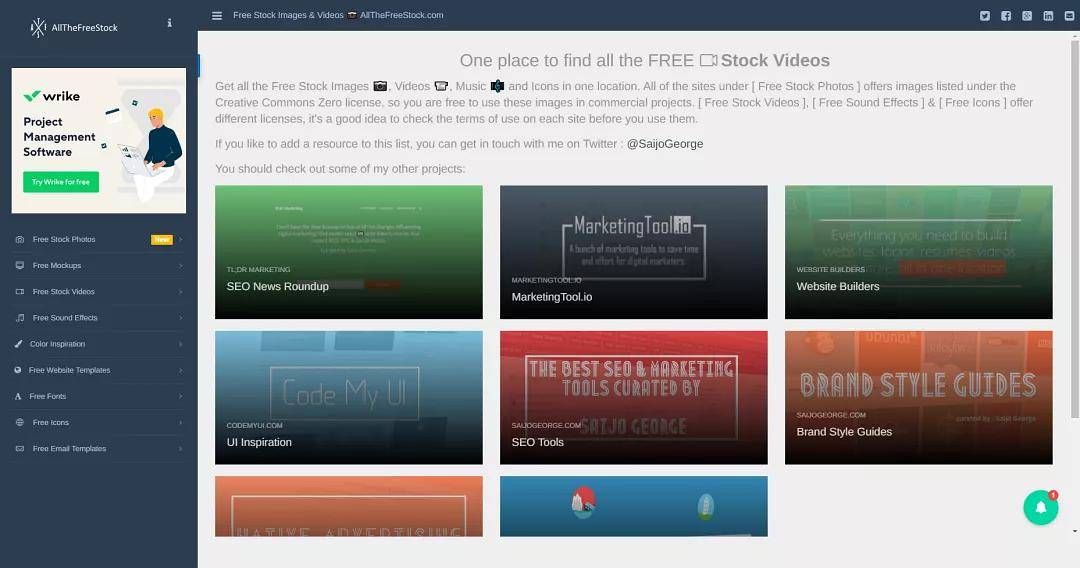Open the Brand Style Guides card

tap(918, 397)
